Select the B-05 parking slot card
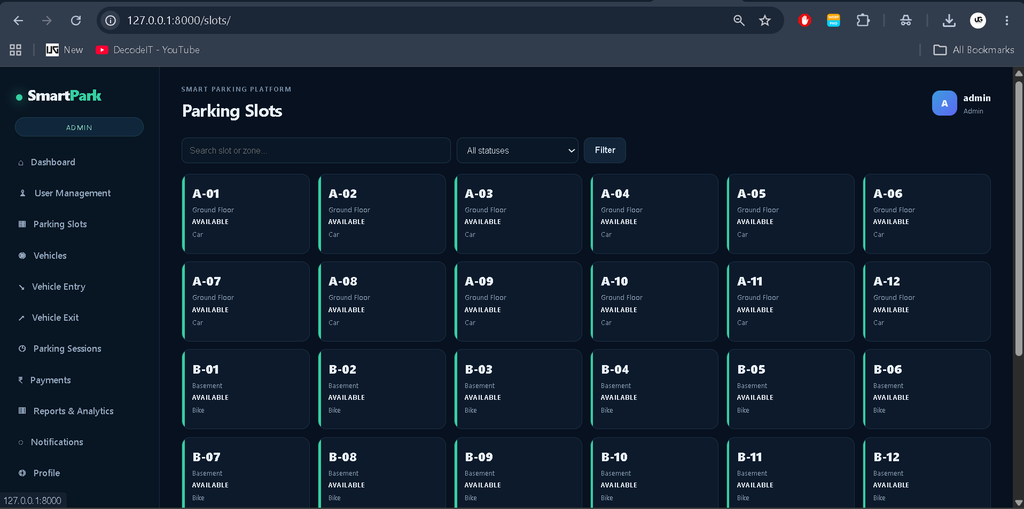Screen dimensions: 1024x509 point(791,389)
